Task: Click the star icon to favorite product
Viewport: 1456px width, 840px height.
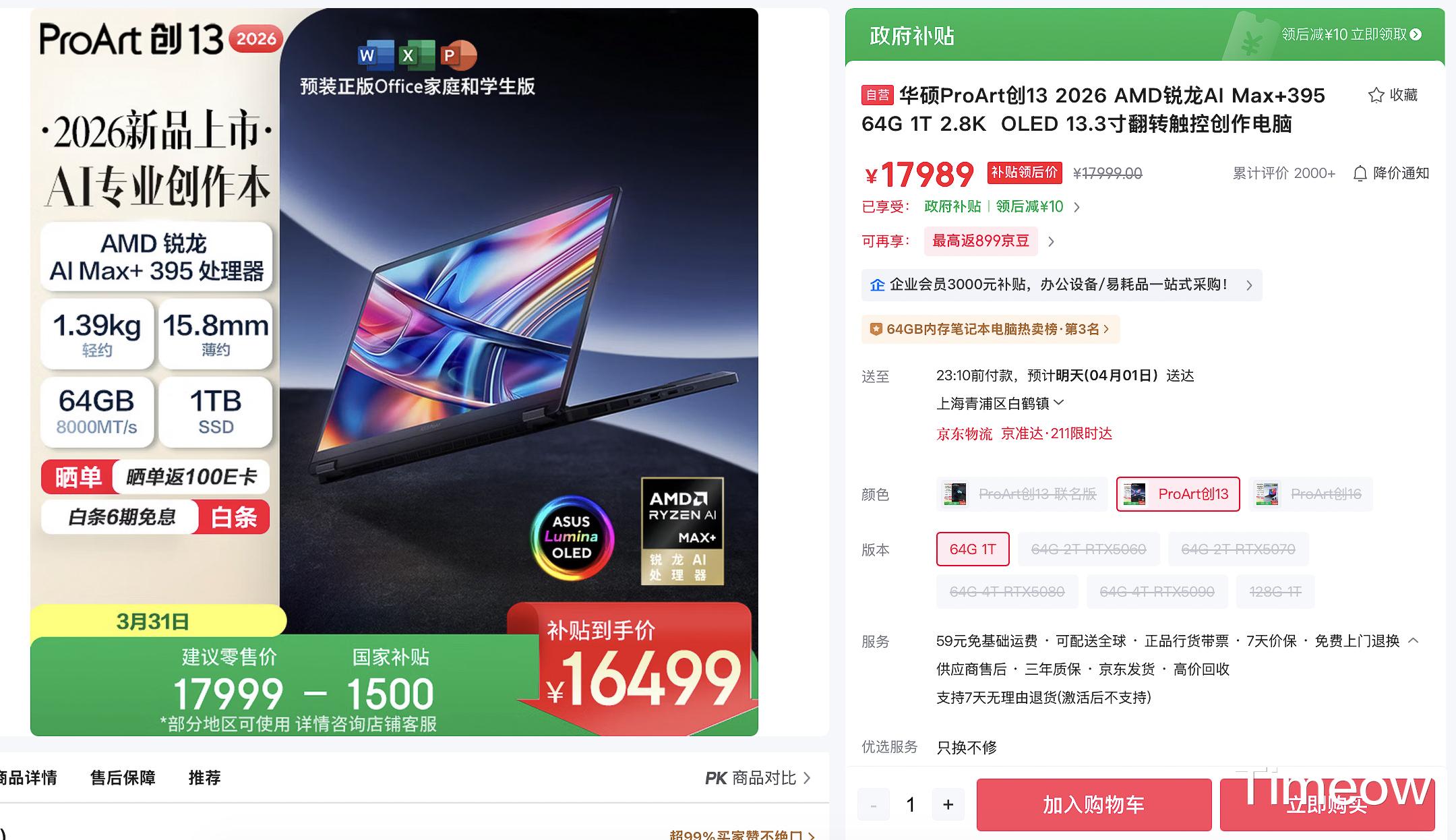Action: (1376, 95)
